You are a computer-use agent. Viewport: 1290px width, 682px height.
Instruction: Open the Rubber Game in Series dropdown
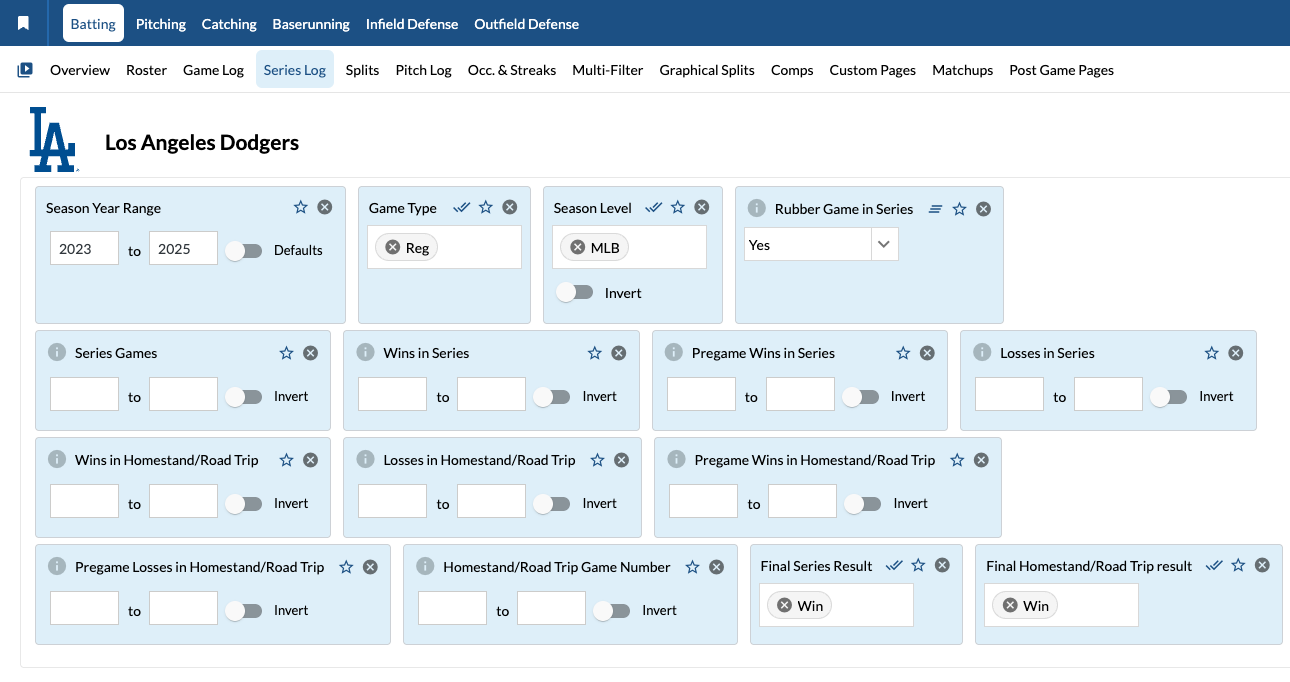pos(884,245)
